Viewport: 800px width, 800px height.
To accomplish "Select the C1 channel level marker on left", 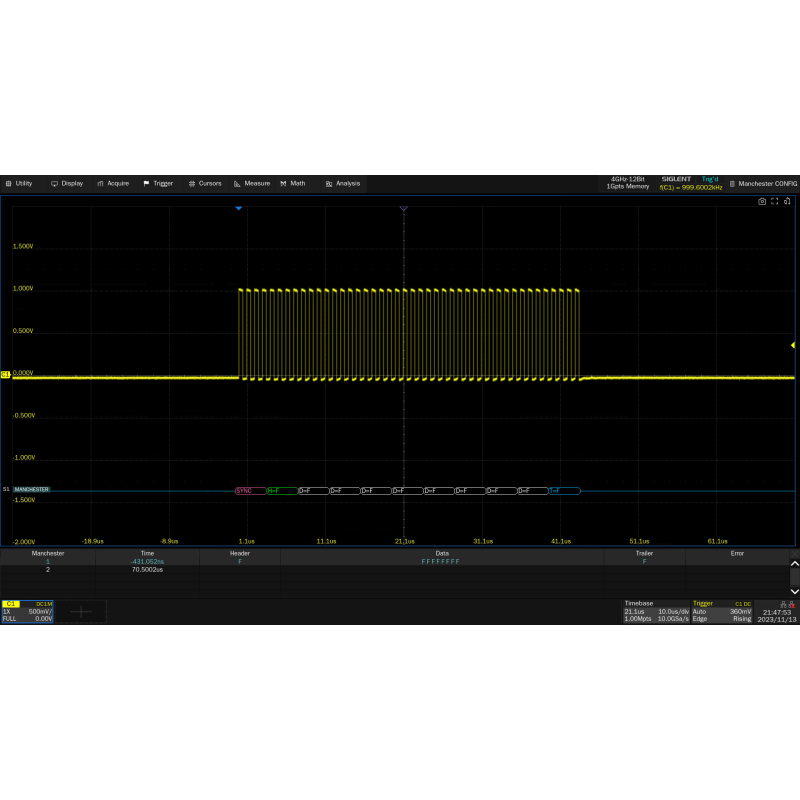I will point(5,375).
